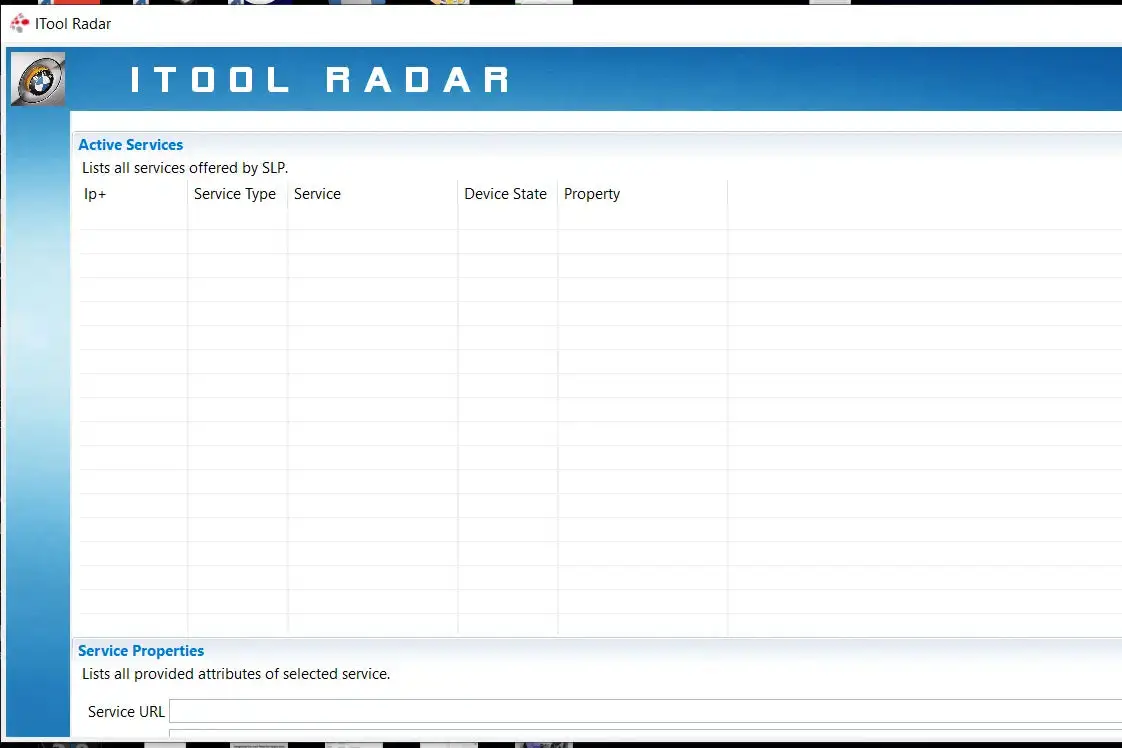Click the Service URL label
Image resolution: width=1122 pixels, height=748 pixels.
tap(126, 712)
